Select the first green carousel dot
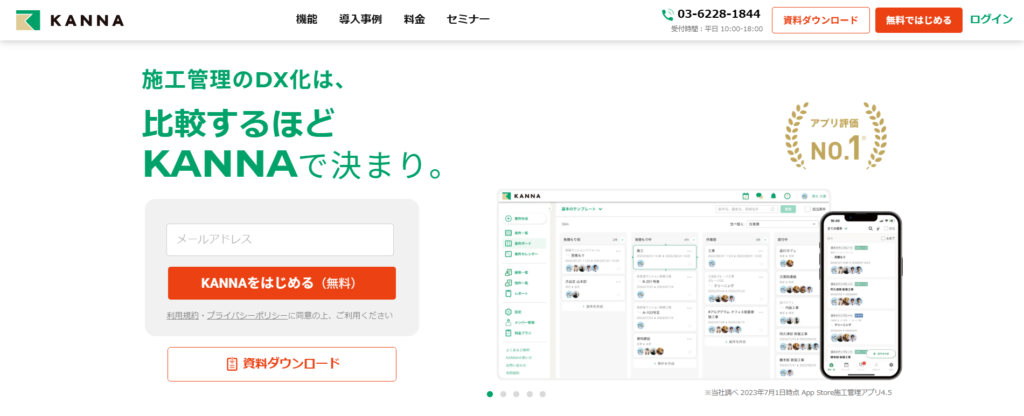The width and height of the screenshot is (1024, 416). pos(490,394)
